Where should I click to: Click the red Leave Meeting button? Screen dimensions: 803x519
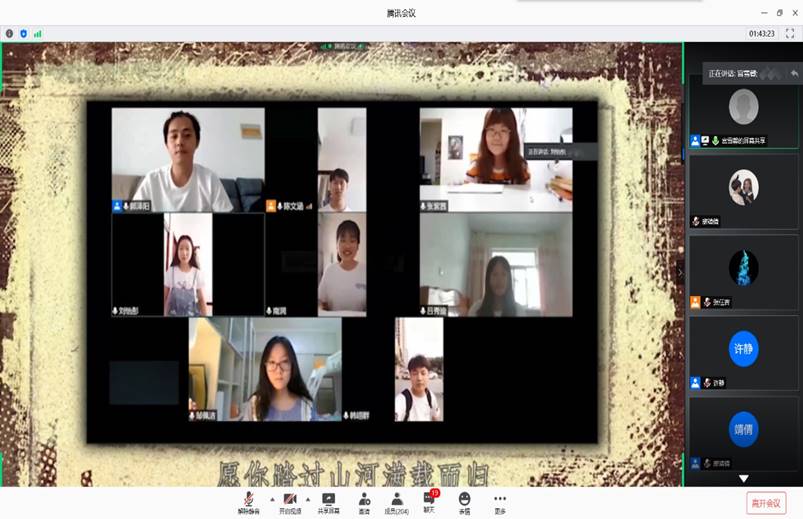(766, 503)
